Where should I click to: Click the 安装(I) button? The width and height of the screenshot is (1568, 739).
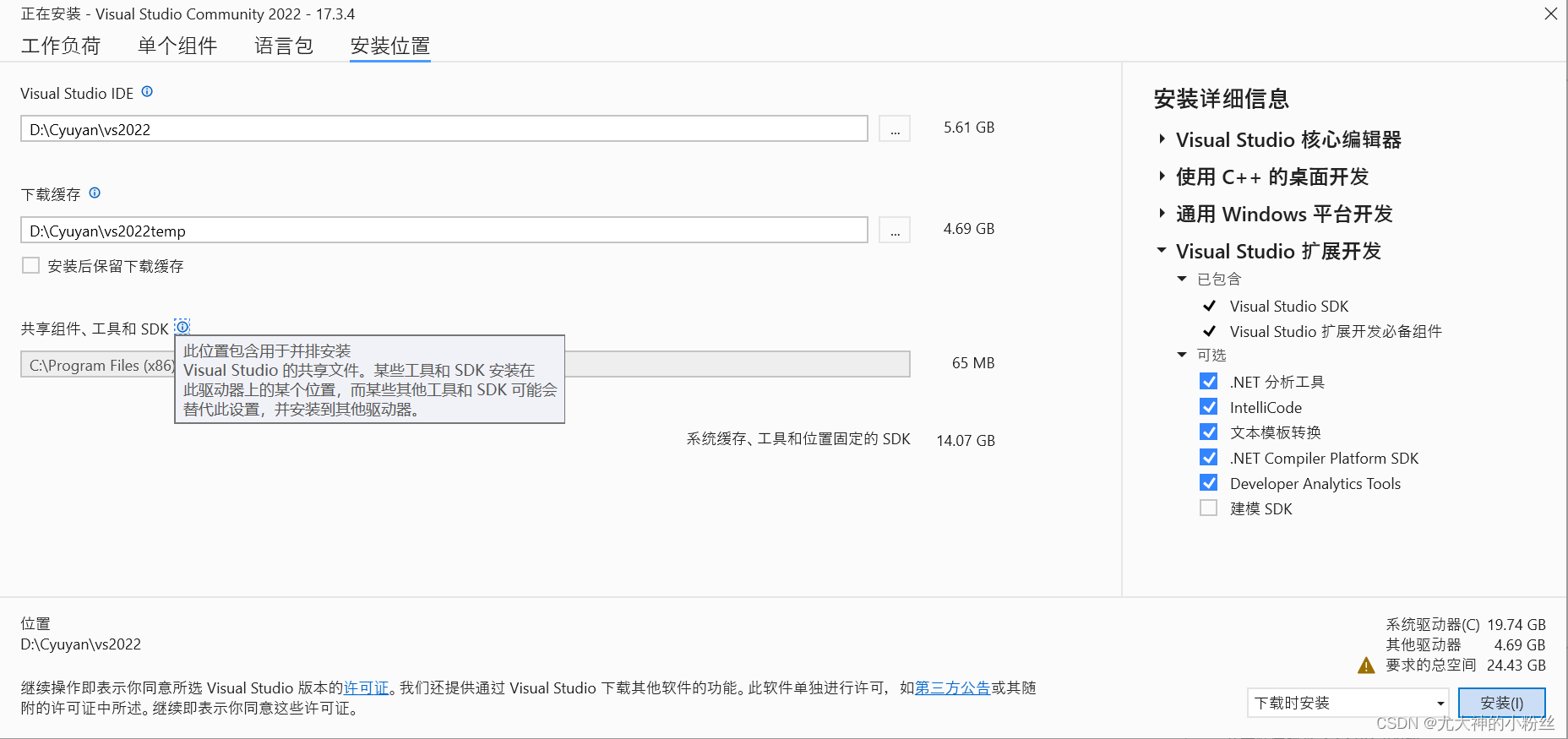click(1502, 703)
